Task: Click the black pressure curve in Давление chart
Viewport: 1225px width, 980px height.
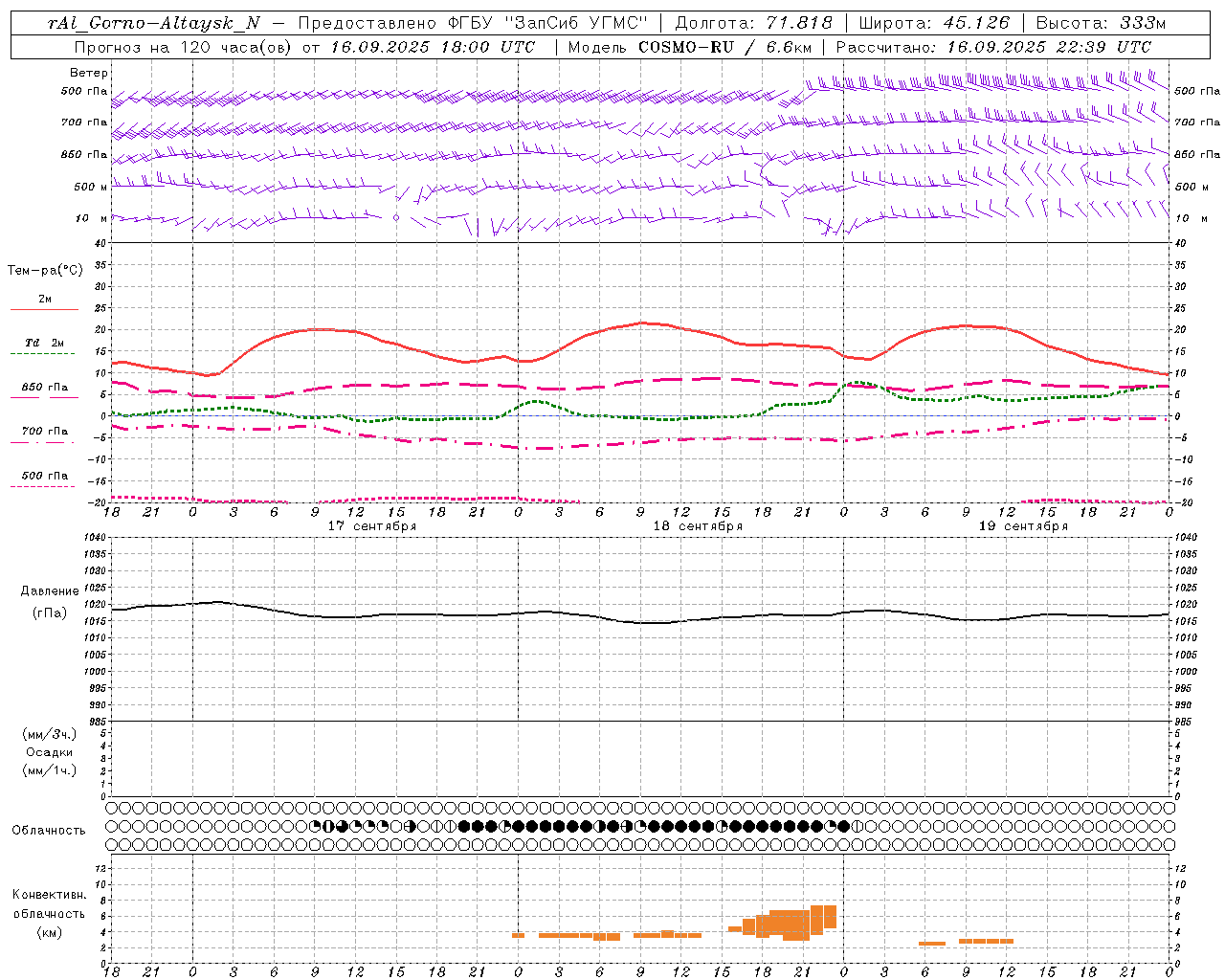Action: tap(641, 622)
